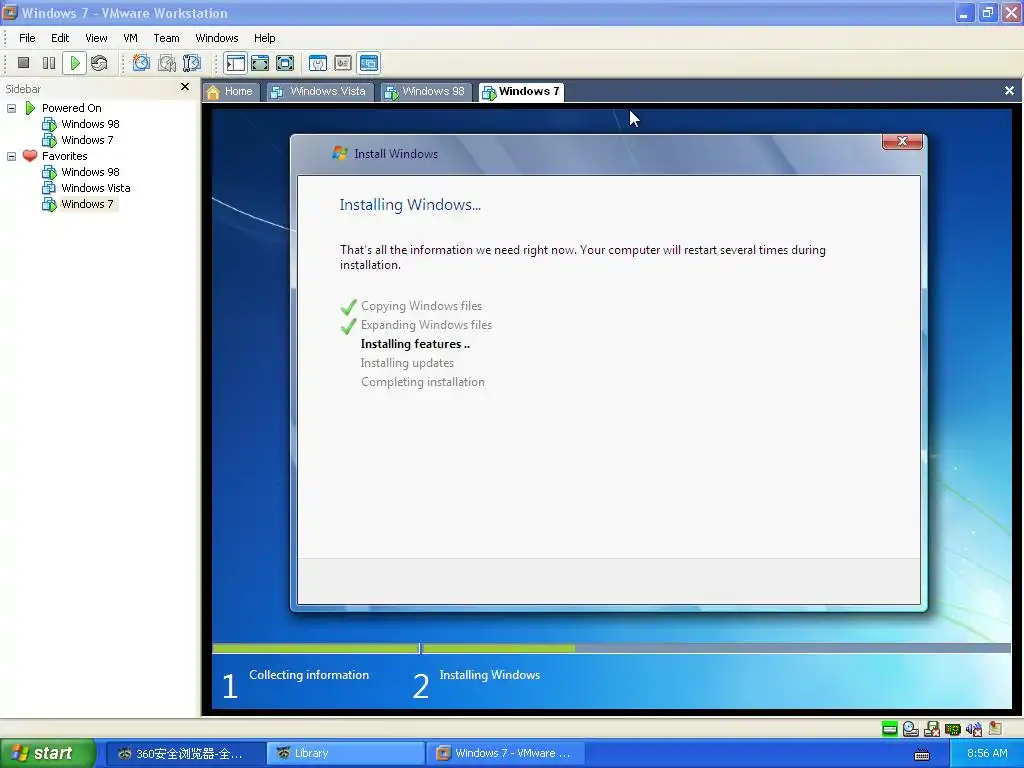
Task: Switch to the Home tab
Action: pyautogui.click(x=231, y=91)
